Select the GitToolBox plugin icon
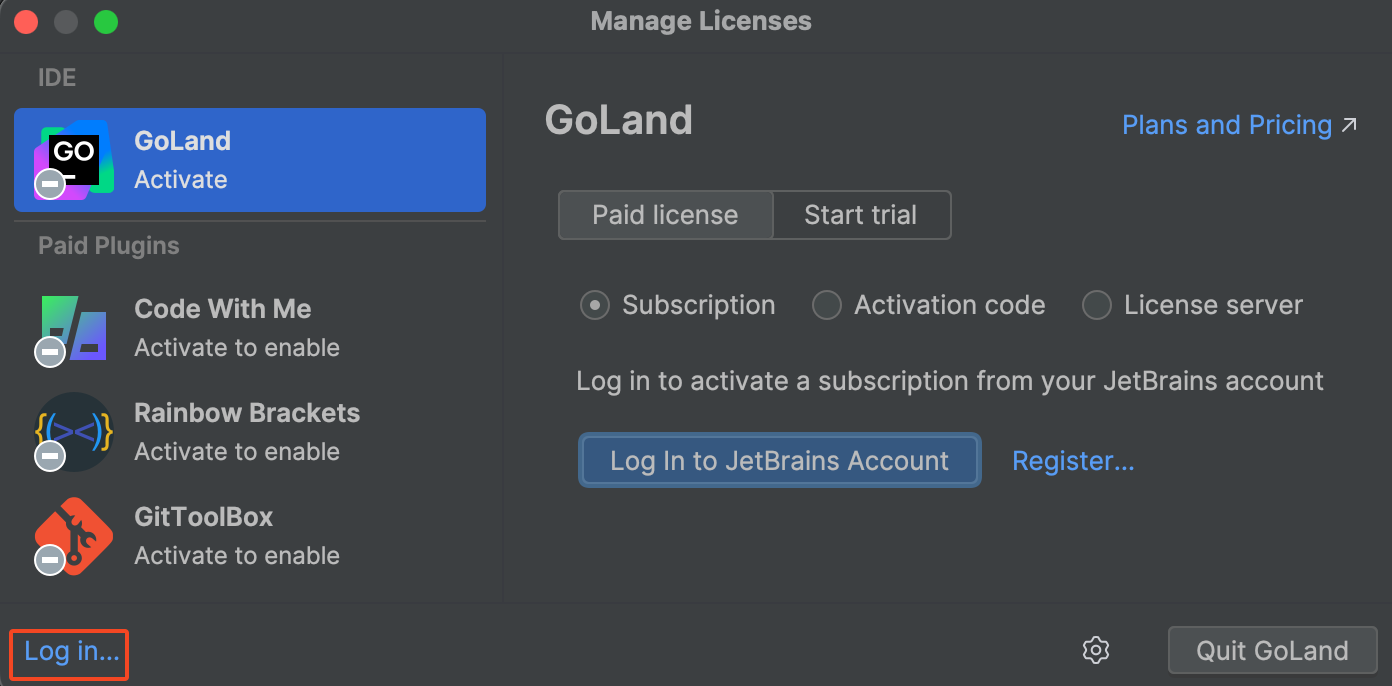This screenshot has width=1392, height=686. pyautogui.click(x=73, y=536)
